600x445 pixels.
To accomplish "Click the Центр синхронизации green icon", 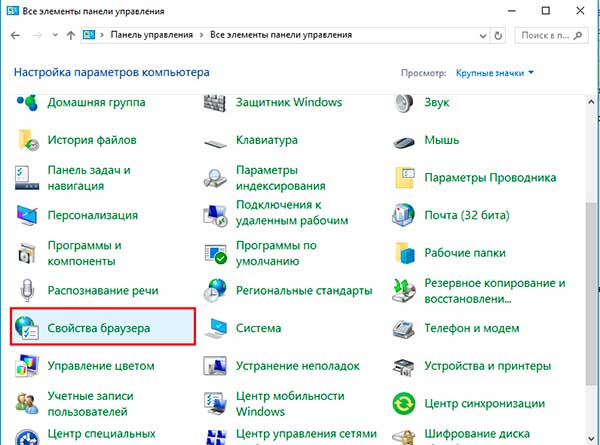I will point(404,403).
